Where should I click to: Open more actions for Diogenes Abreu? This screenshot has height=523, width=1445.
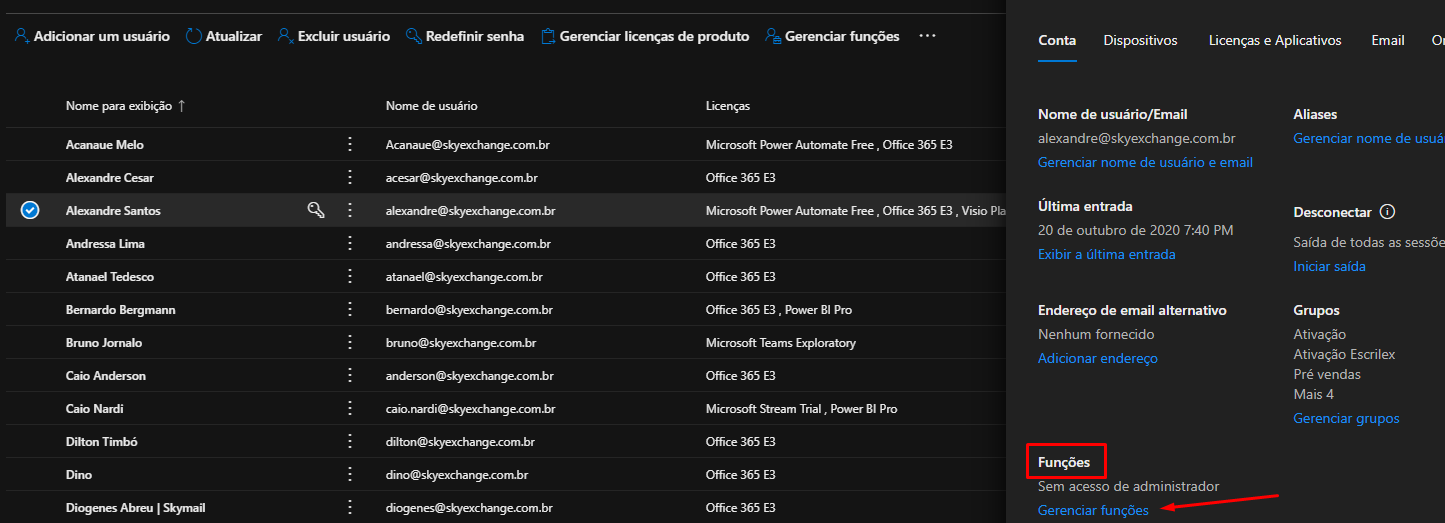(350, 507)
